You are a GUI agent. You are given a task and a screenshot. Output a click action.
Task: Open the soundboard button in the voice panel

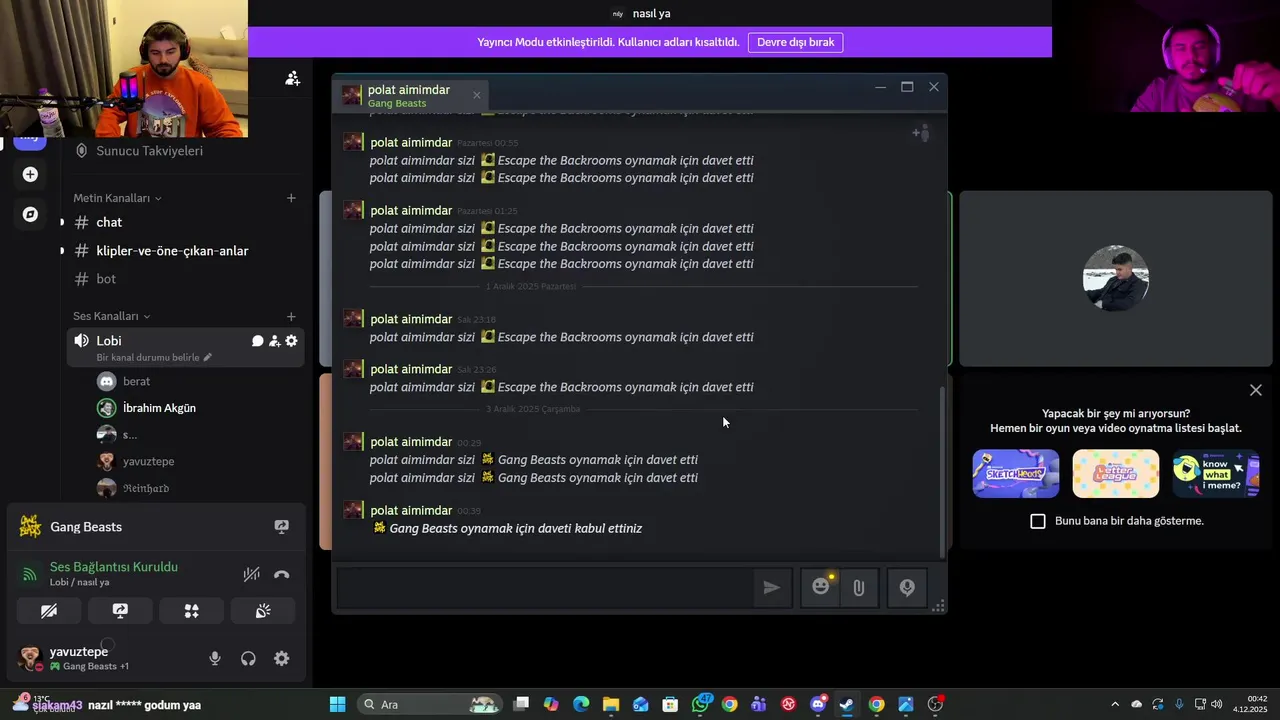(x=263, y=611)
